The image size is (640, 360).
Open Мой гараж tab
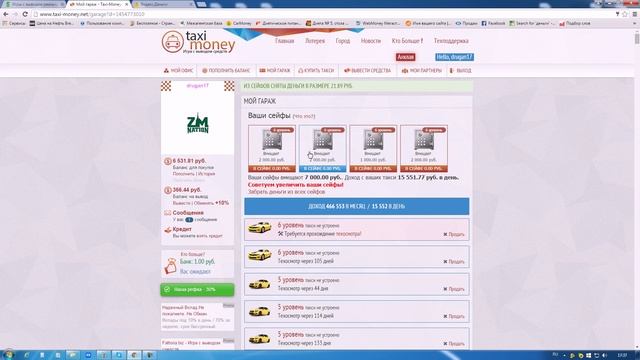[x=275, y=71]
